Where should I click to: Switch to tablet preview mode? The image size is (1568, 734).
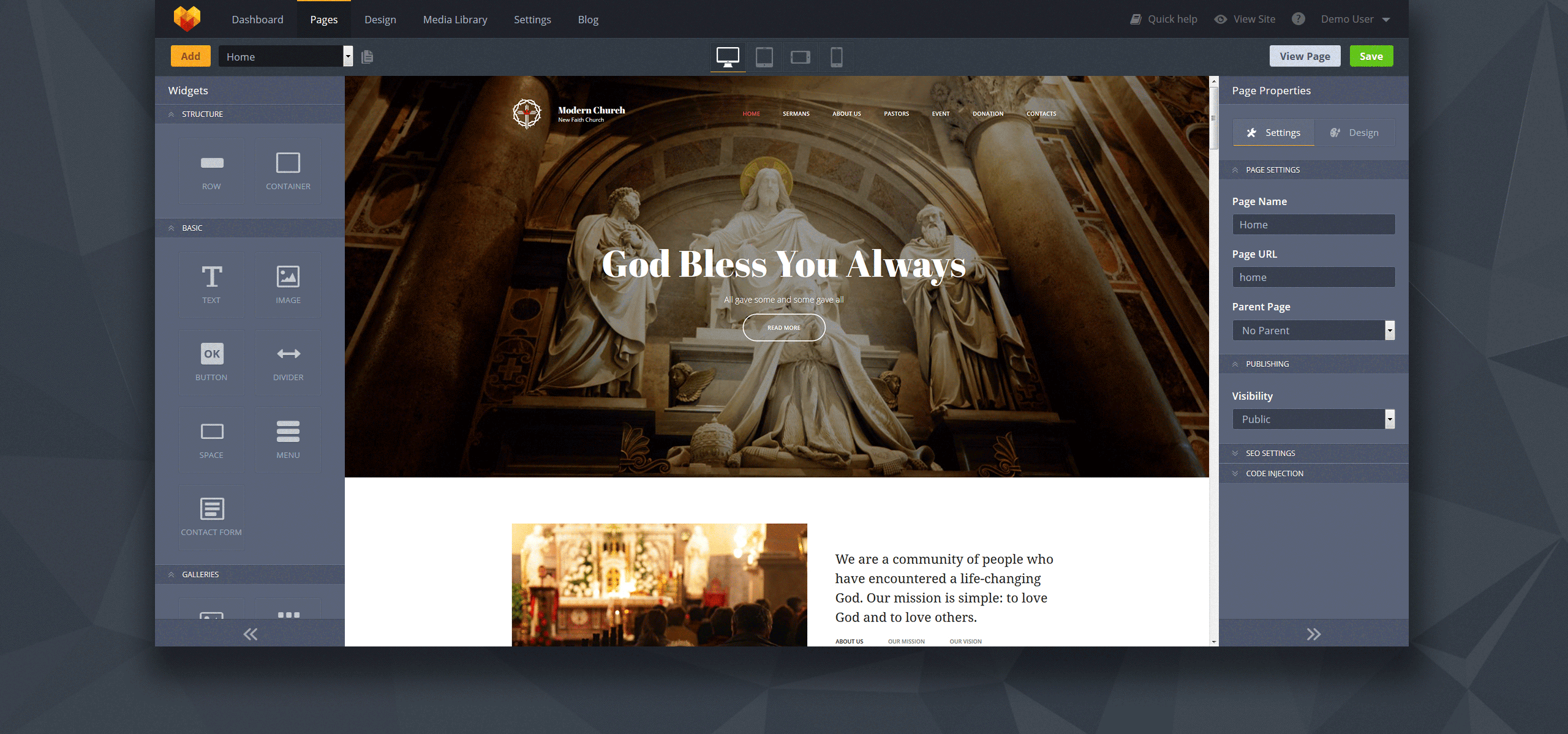pyautogui.click(x=764, y=56)
